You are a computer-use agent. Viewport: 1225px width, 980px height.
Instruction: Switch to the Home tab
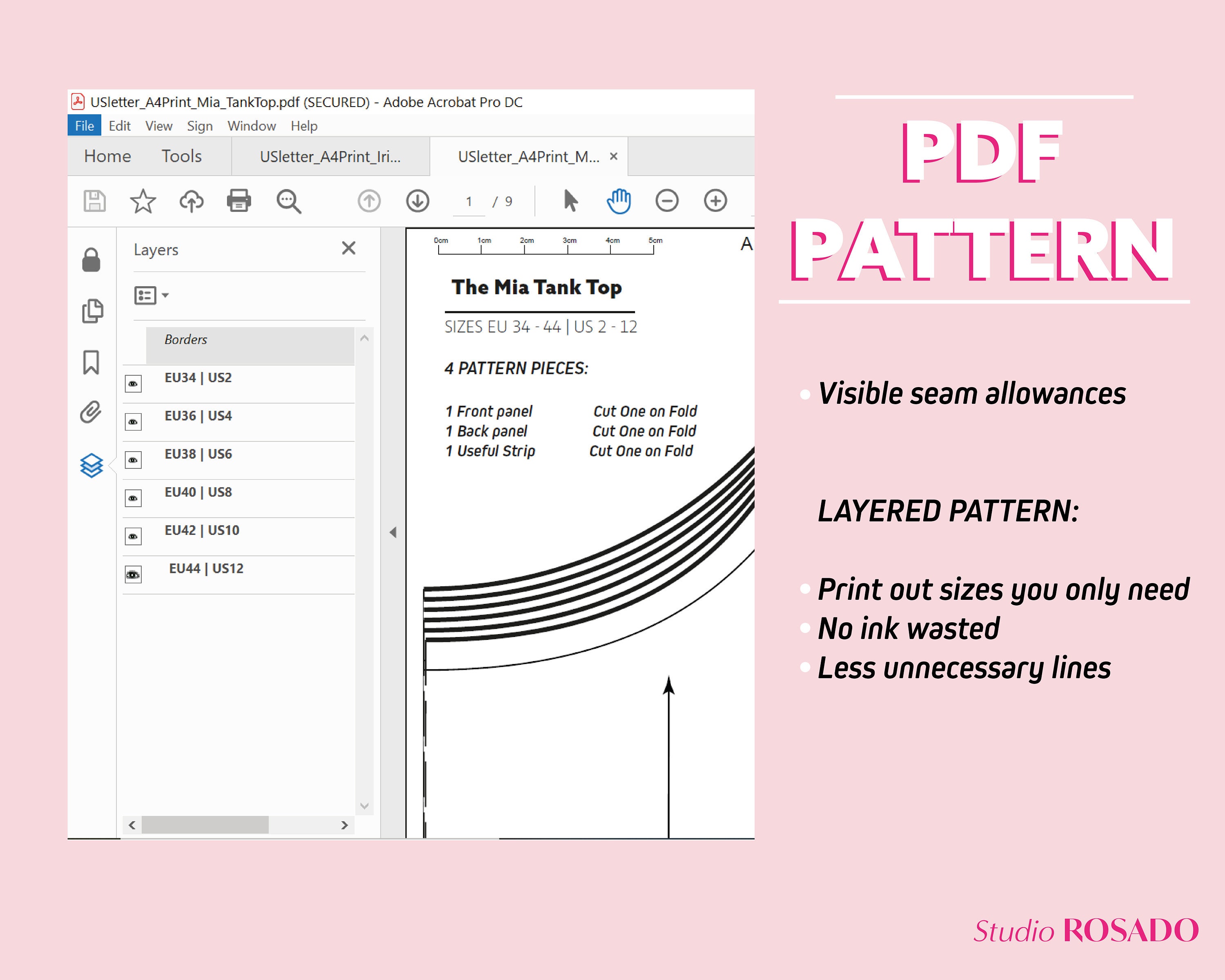(x=107, y=156)
